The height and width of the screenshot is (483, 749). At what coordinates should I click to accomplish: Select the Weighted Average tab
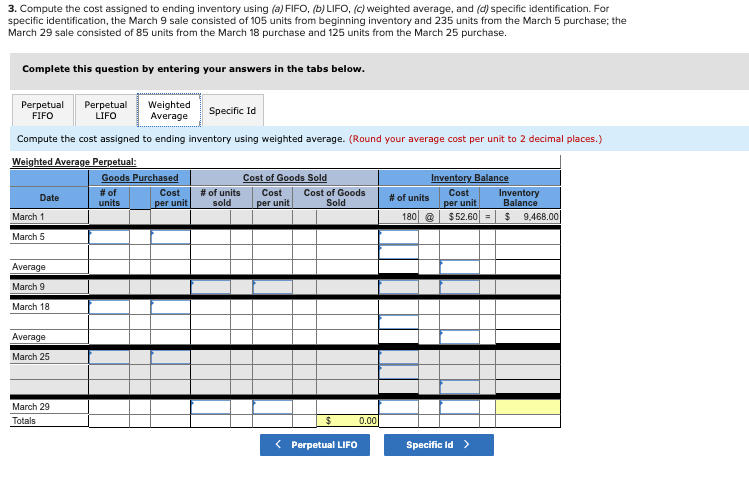pos(169,110)
